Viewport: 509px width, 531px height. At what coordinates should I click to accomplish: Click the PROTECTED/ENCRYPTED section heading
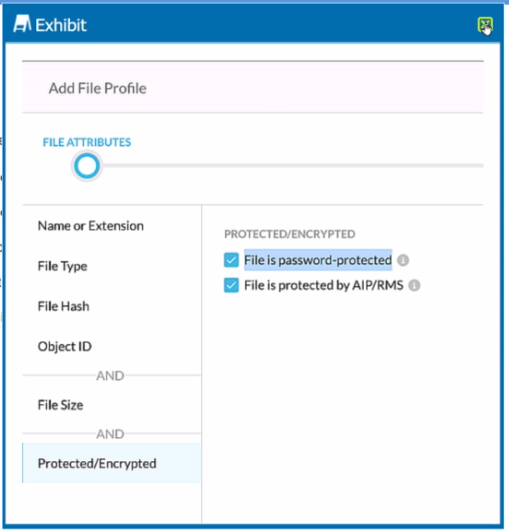click(290, 234)
